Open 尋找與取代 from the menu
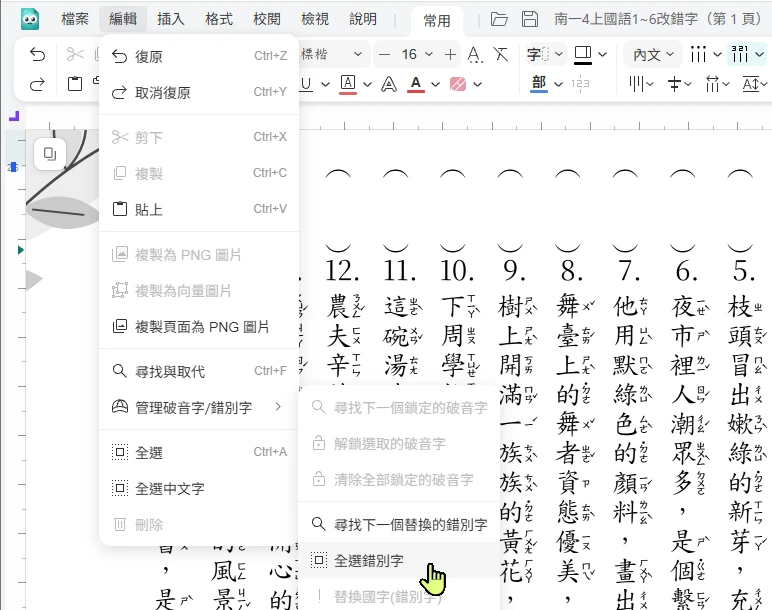 (199, 371)
